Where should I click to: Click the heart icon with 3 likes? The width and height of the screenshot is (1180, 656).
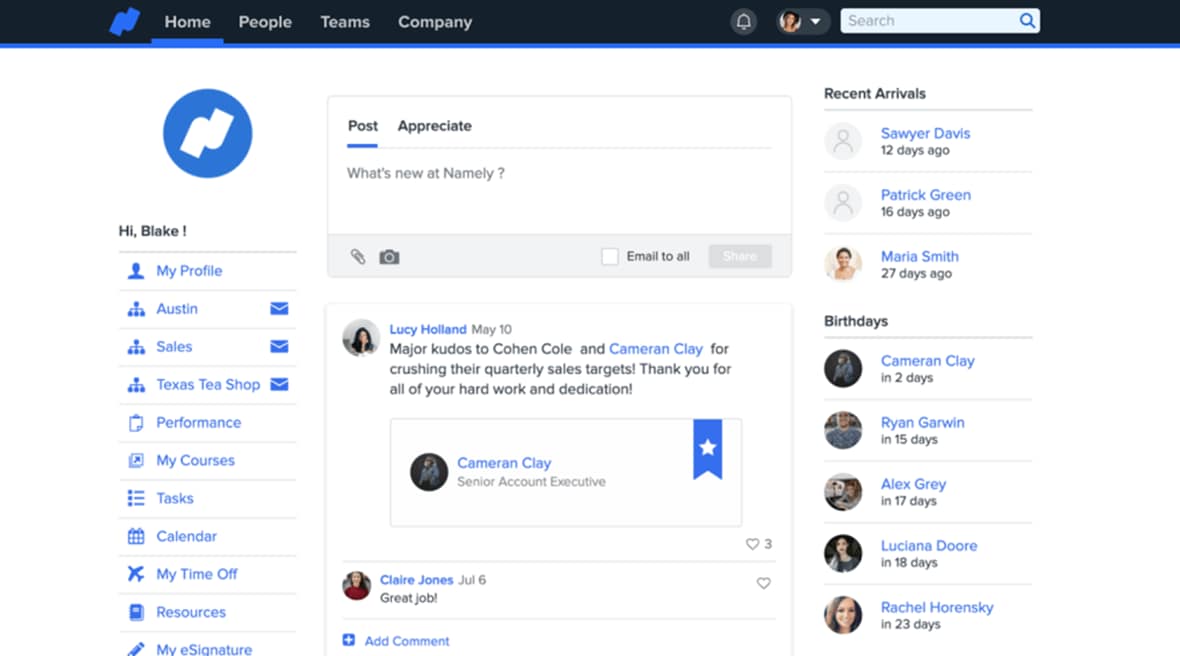pyautogui.click(x=752, y=544)
